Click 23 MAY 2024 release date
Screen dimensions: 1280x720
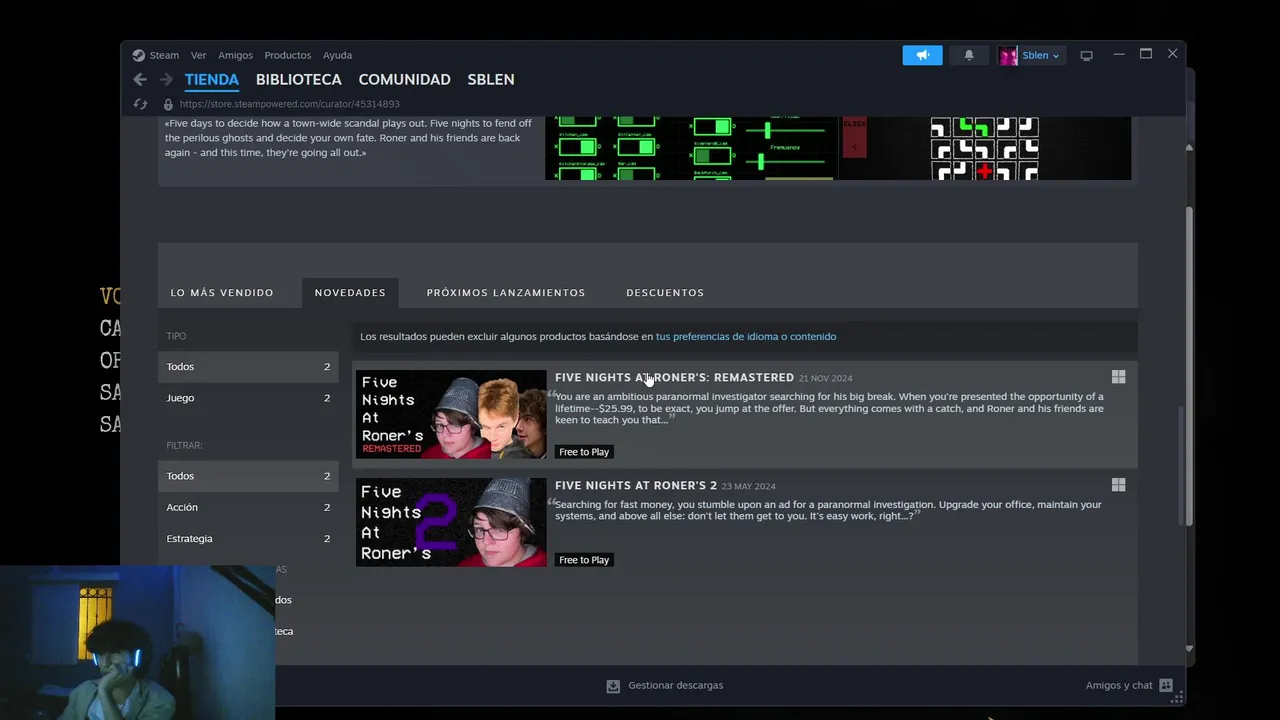tap(748, 487)
